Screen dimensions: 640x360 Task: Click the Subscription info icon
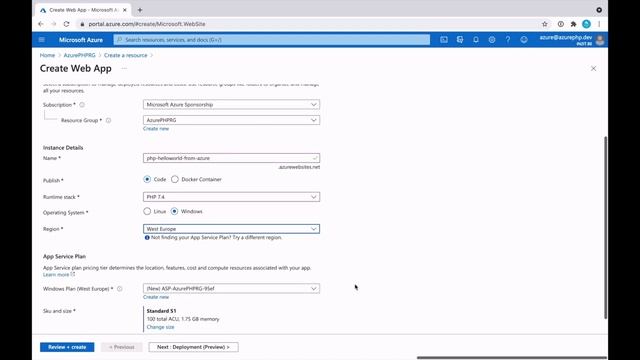click(x=82, y=105)
